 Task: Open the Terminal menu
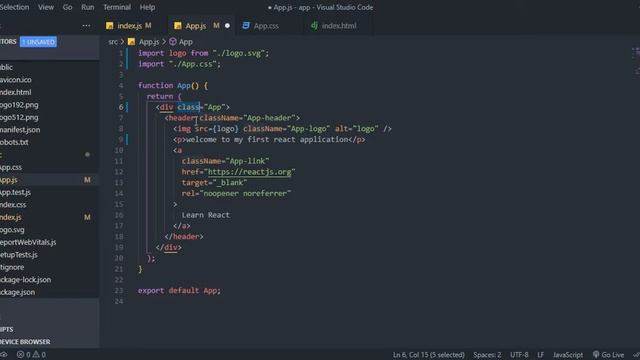pyautogui.click(x=117, y=7)
